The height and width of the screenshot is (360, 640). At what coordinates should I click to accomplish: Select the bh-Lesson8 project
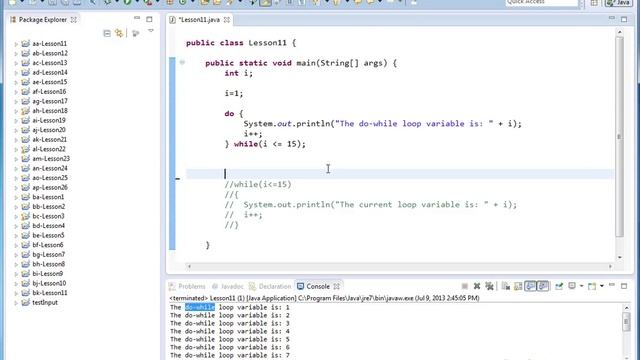tap(48, 264)
